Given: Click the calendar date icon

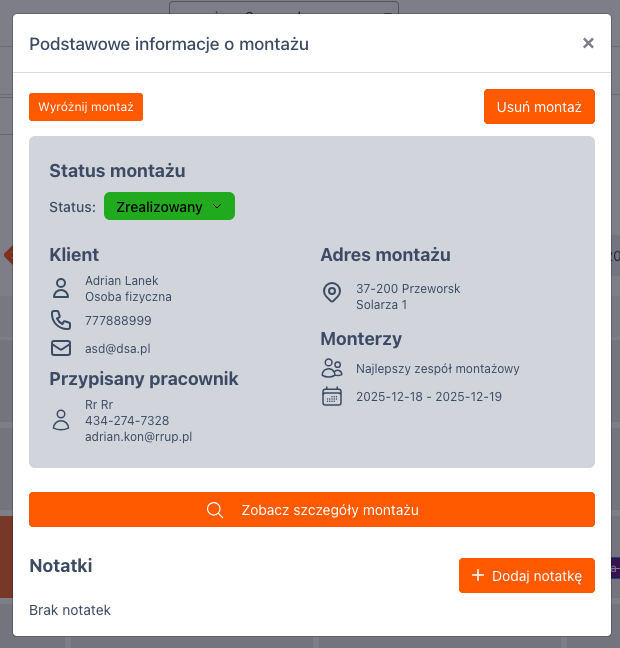Looking at the screenshot, I should (x=332, y=397).
